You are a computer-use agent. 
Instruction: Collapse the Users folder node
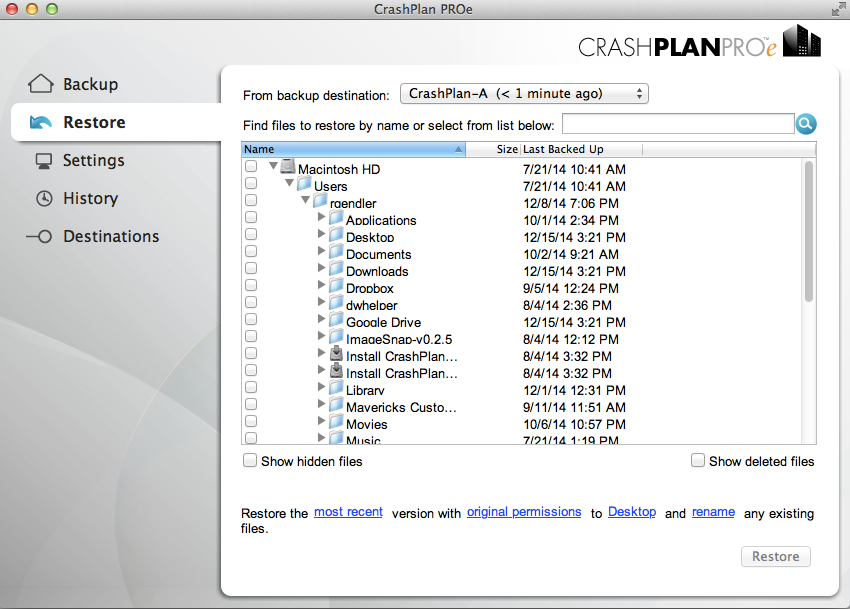pyautogui.click(x=289, y=183)
